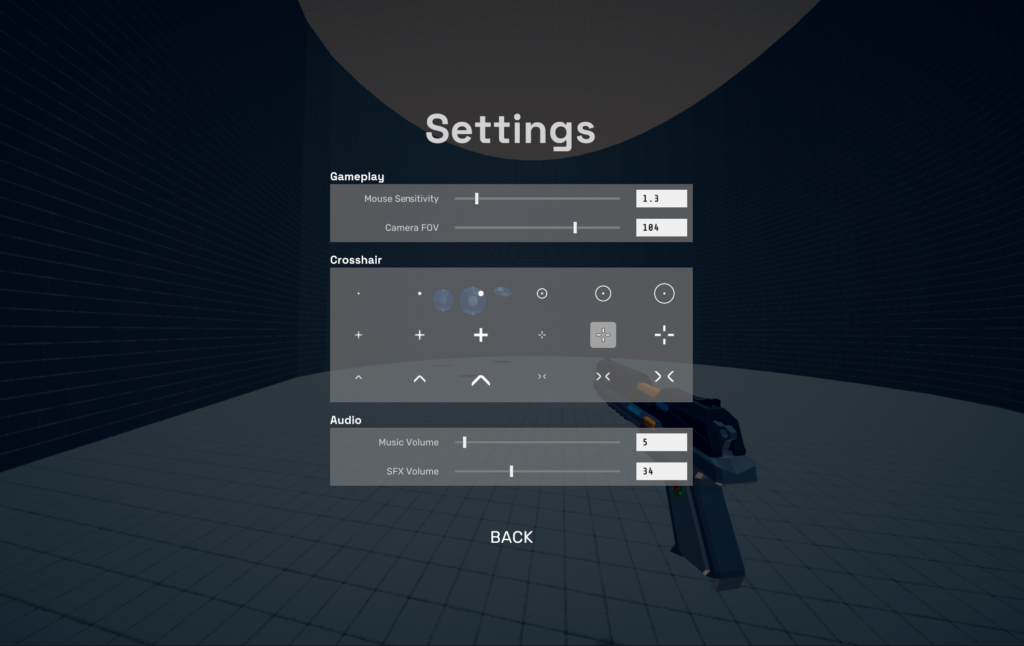
Task: Select the large gapped-cross crosshair
Action: coord(664,335)
